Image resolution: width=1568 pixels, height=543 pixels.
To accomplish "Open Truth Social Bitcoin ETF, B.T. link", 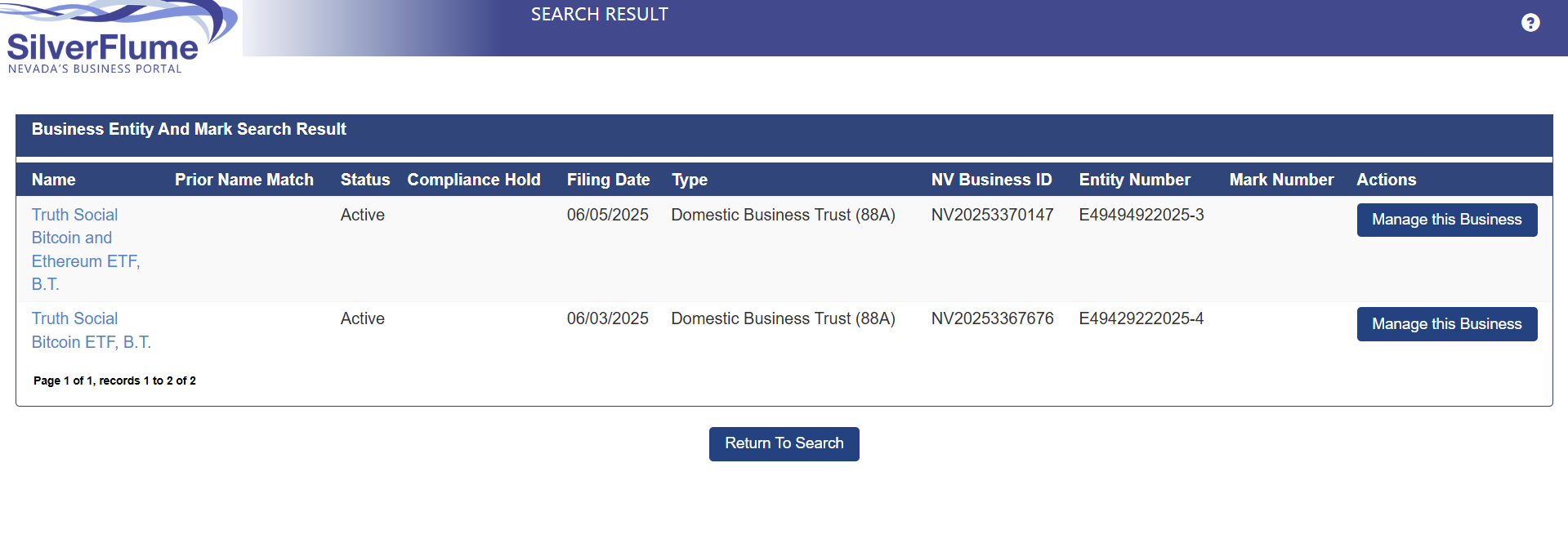I will (91, 330).
